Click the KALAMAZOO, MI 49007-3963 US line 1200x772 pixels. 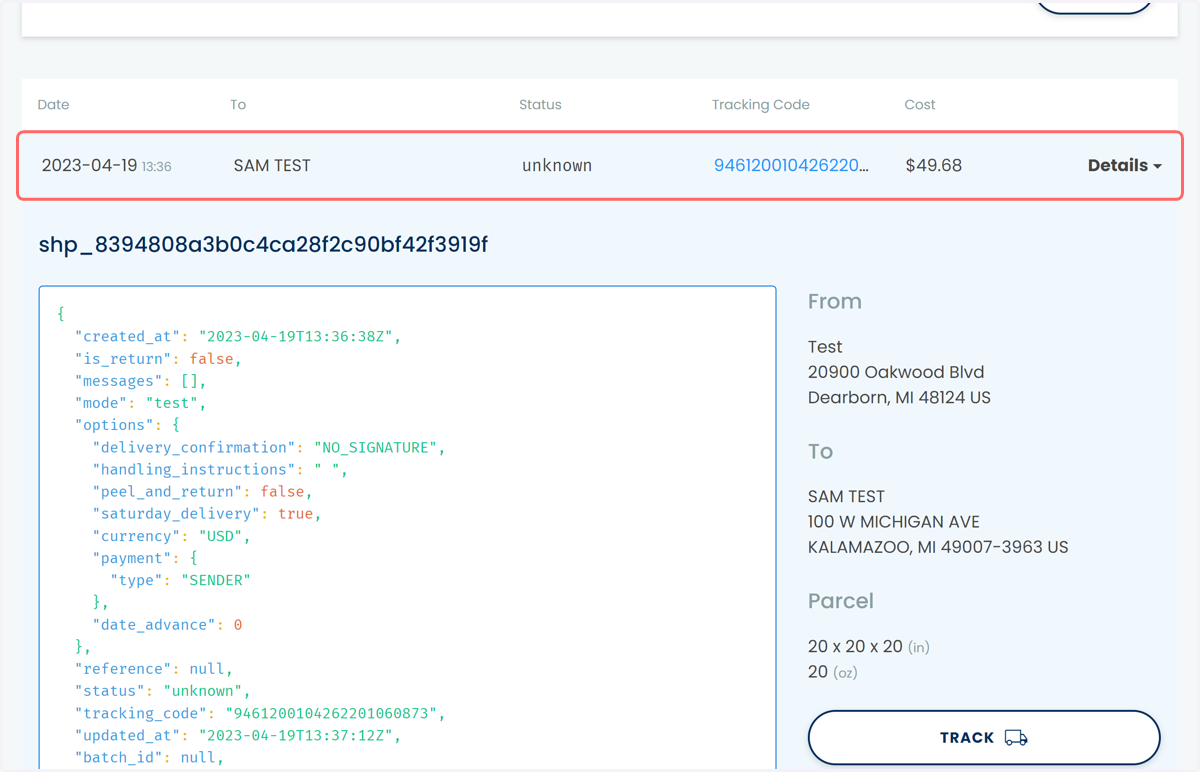(938, 548)
